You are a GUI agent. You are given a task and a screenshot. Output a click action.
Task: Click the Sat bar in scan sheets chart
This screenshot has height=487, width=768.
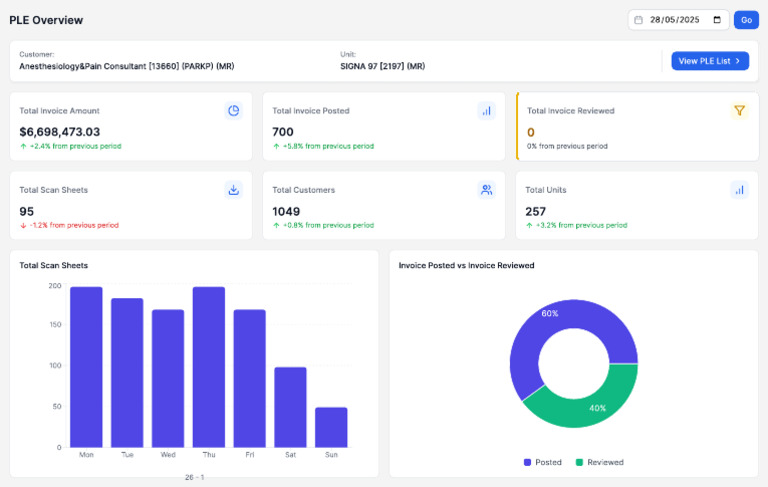(x=290, y=407)
